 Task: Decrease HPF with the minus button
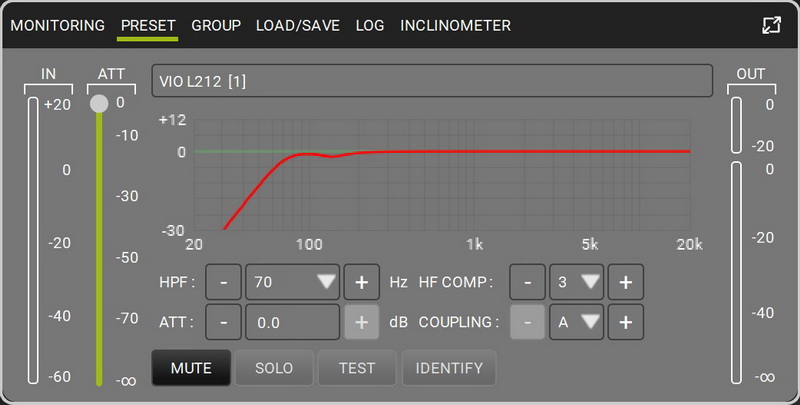point(223,282)
